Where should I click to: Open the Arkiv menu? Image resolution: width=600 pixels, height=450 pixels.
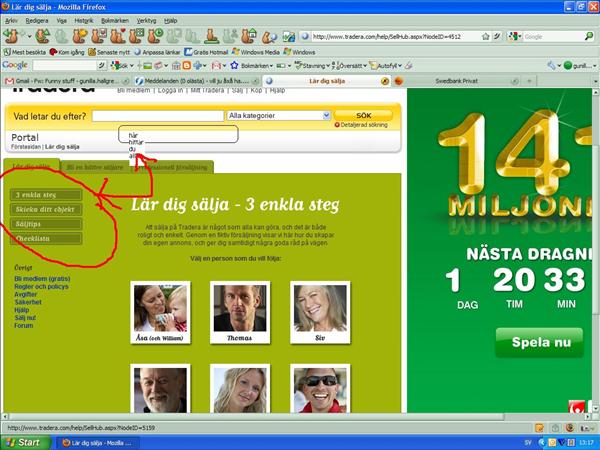11,21
